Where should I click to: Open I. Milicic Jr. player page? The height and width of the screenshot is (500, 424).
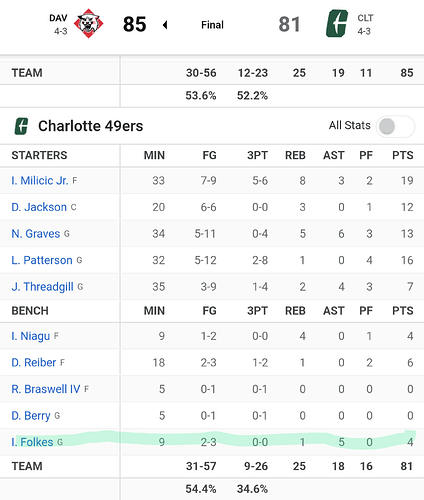(40, 180)
